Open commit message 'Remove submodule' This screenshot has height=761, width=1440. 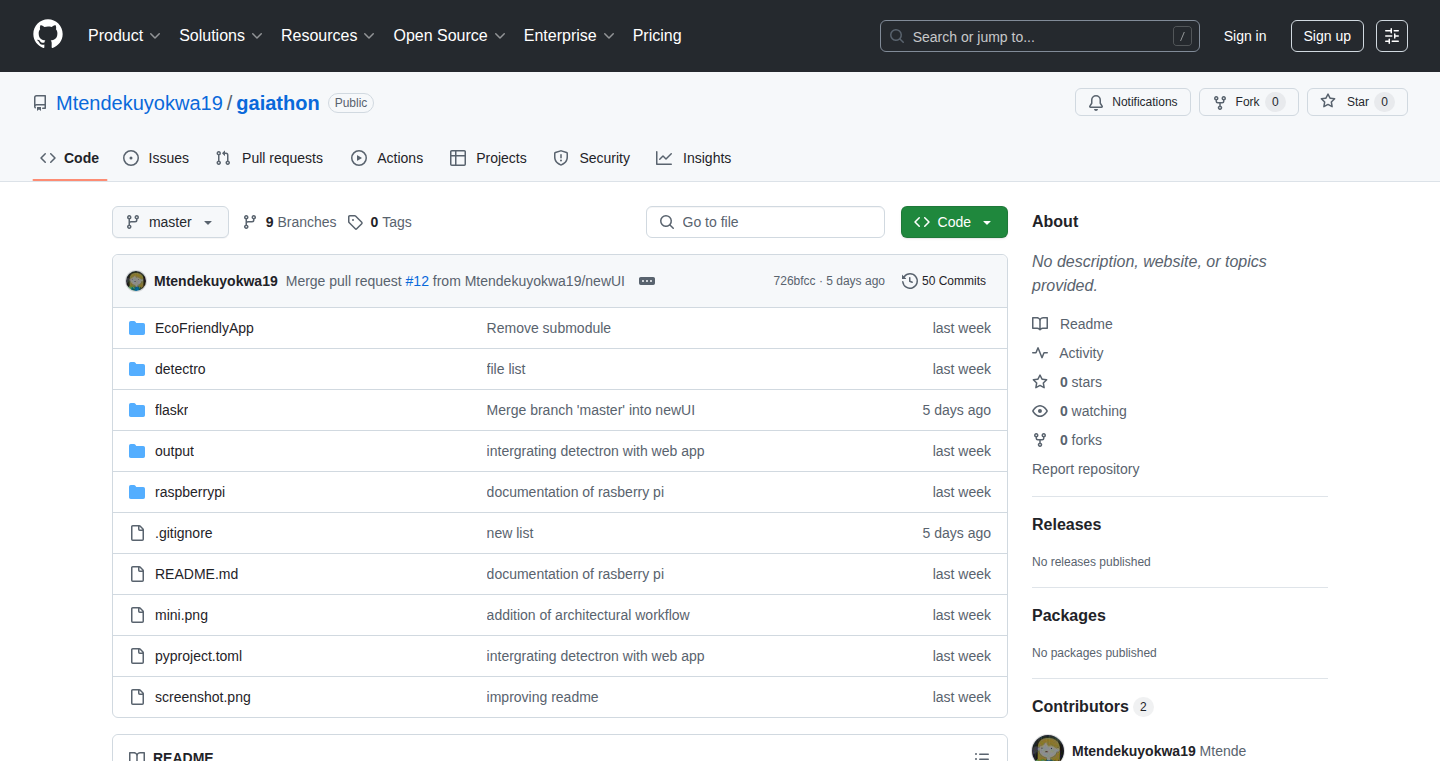[549, 328]
